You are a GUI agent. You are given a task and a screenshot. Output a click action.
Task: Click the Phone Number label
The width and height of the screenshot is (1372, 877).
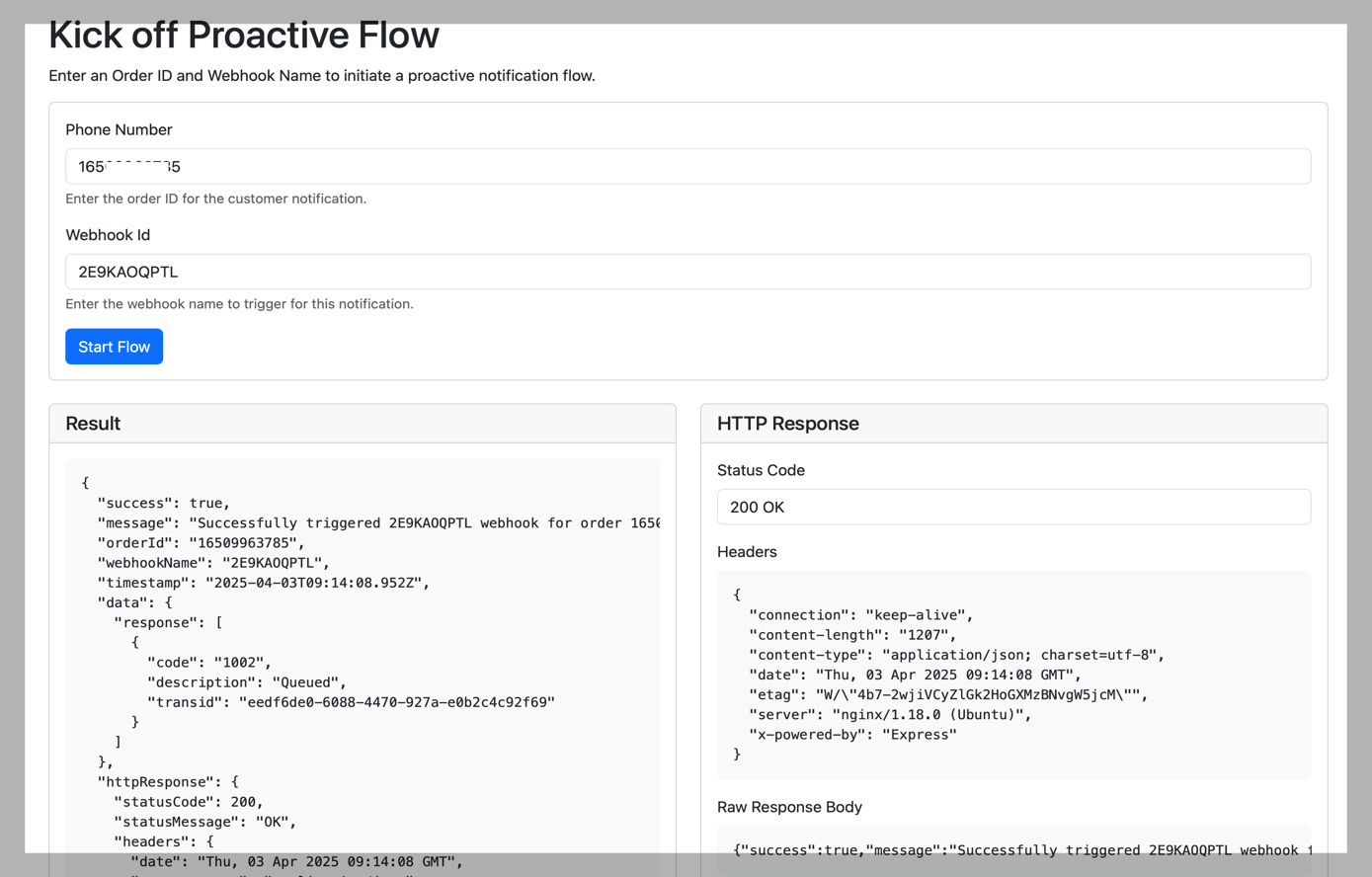(x=119, y=130)
